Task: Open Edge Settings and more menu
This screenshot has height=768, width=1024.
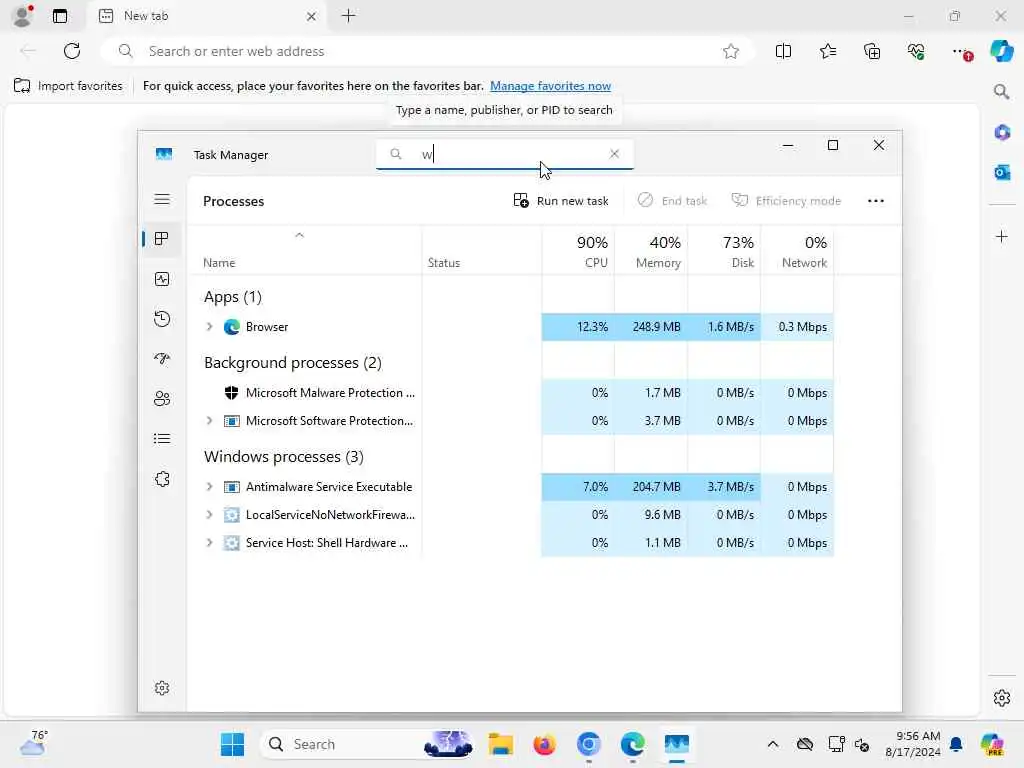Action: tap(961, 52)
